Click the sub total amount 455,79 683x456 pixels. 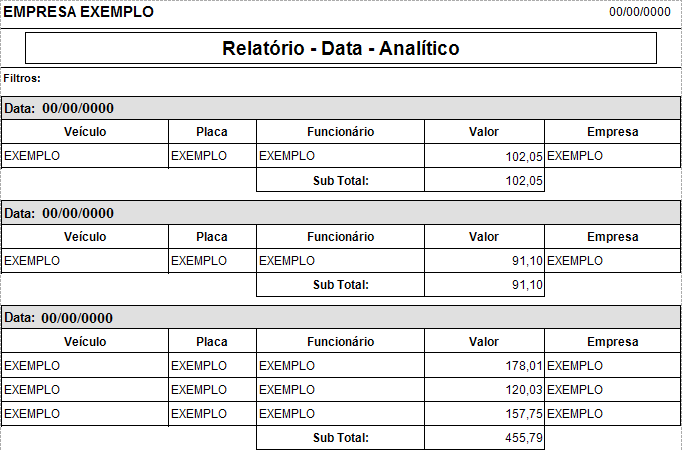pos(484,438)
